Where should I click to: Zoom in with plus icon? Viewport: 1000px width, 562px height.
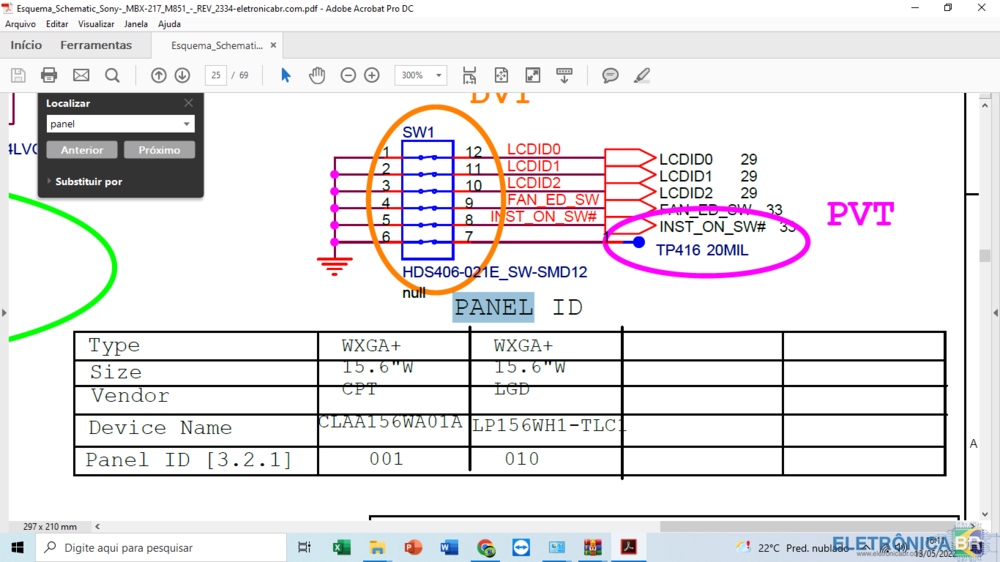point(372,75)
